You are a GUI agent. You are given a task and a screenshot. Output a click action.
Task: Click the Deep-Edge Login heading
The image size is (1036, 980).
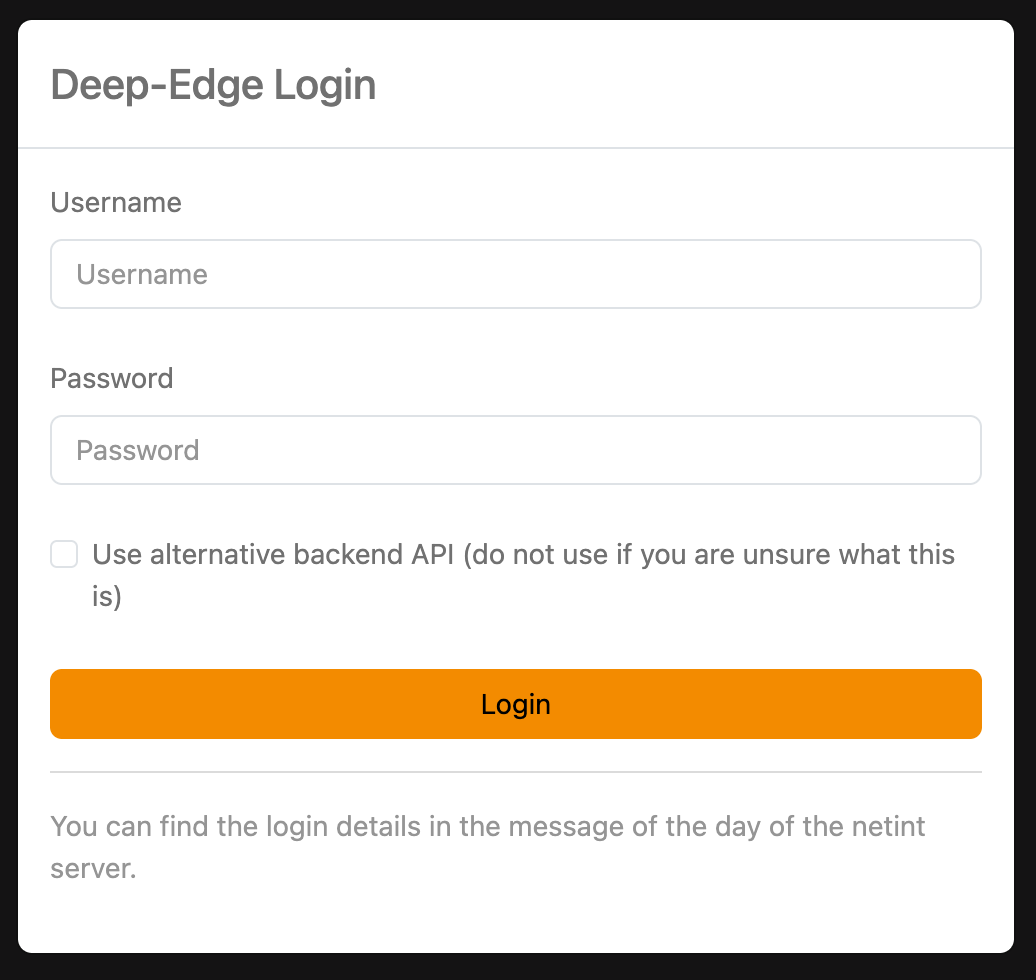click(x=214, y=85)
